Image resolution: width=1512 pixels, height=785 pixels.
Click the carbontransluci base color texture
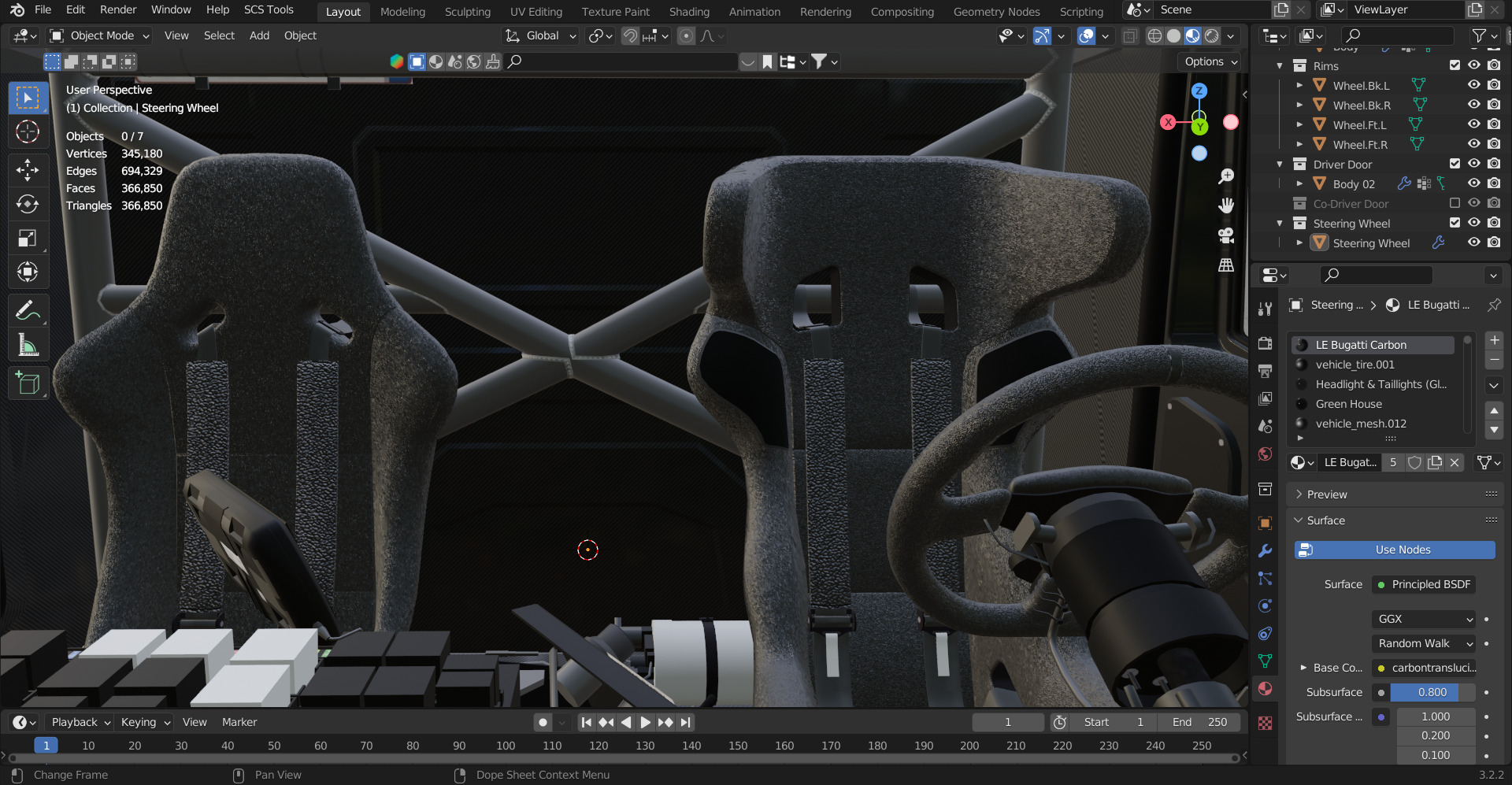coord(1424,668)
